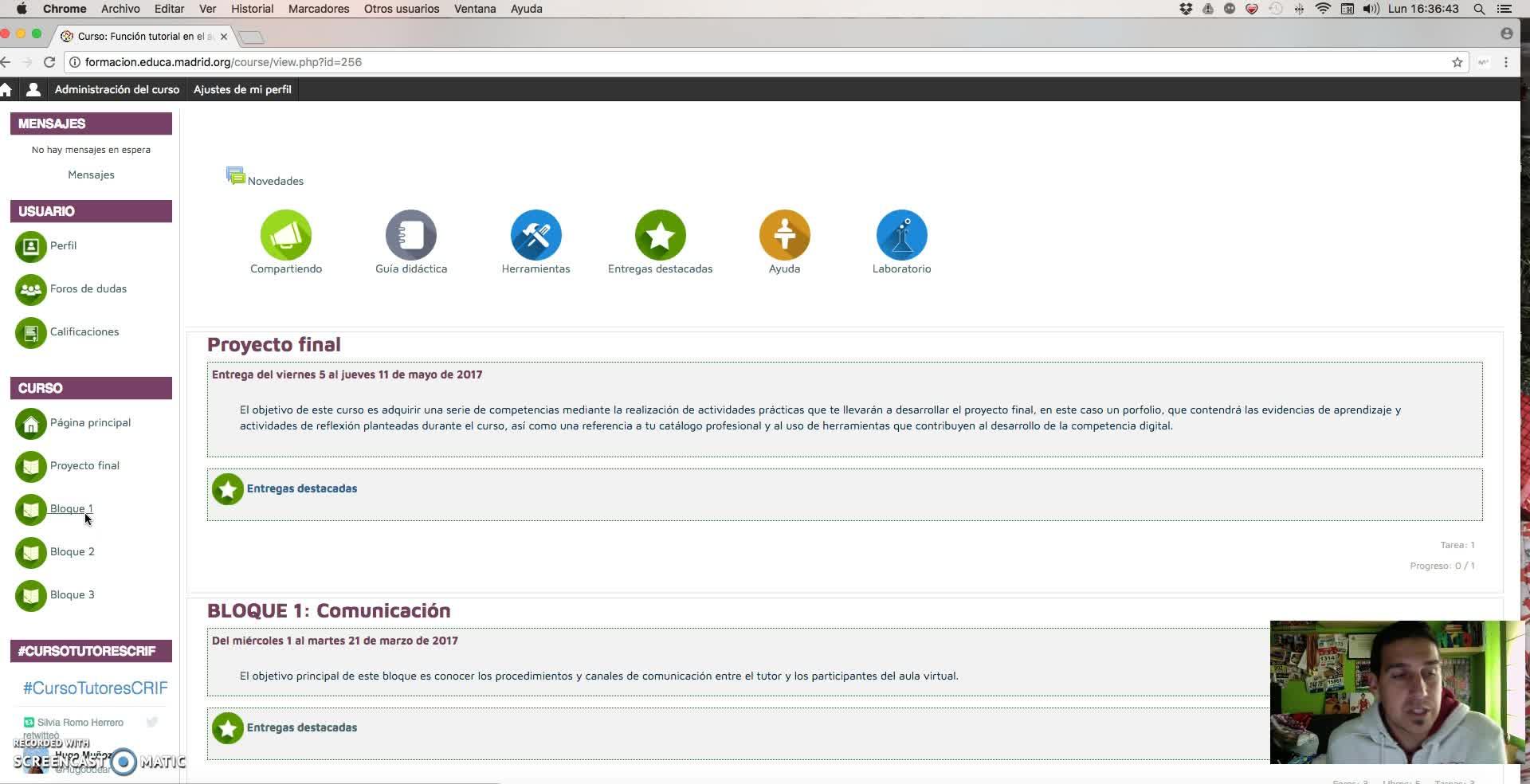
Task: Click Silvia Romo Herrero in the tweet feed
Action: [x=80, y=723]
